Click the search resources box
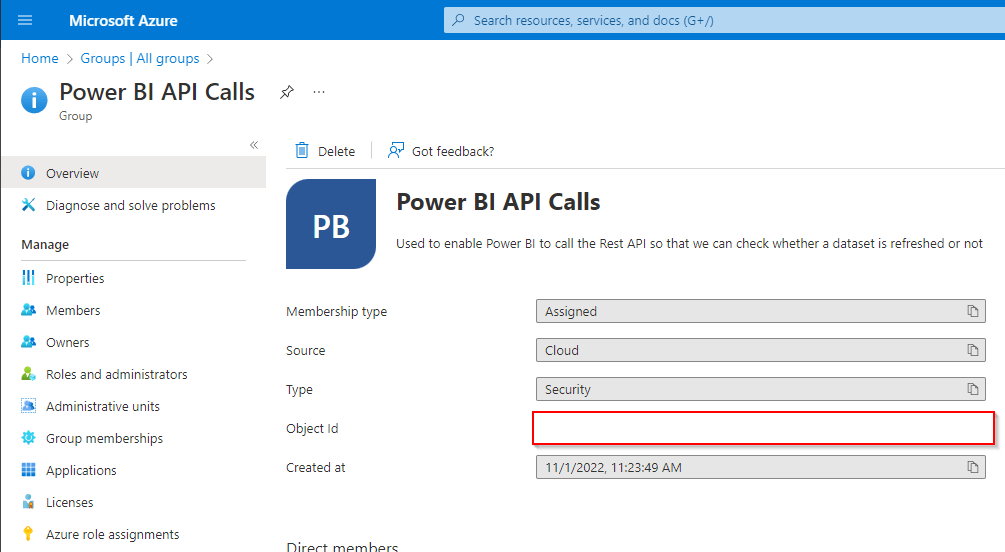The width and height of the screenshot is (1005, 552). (720, 20)
